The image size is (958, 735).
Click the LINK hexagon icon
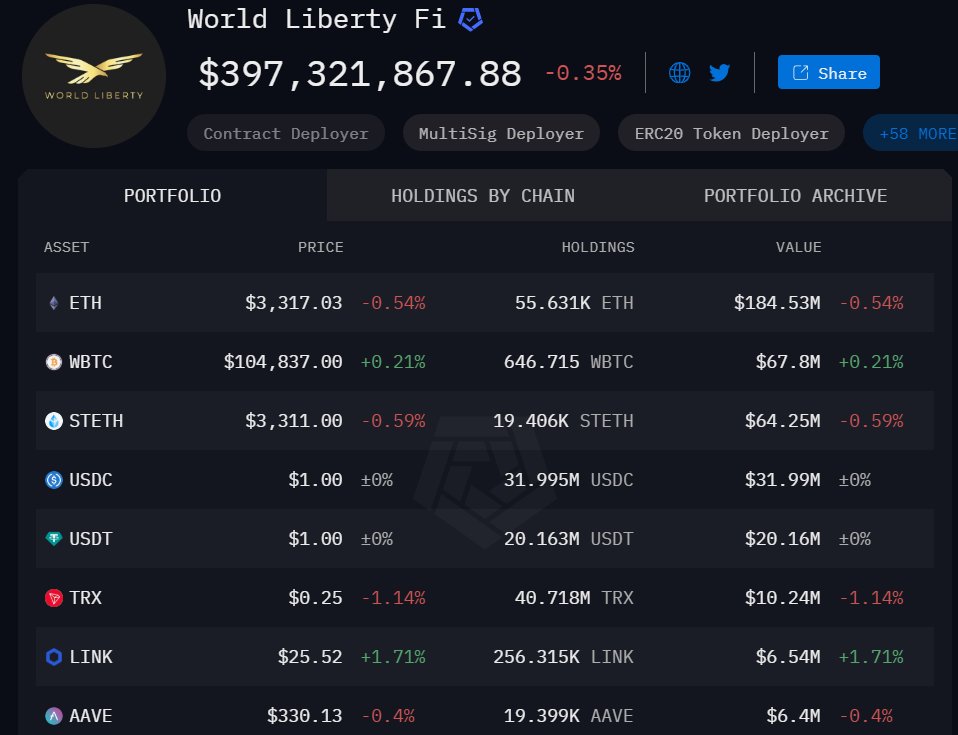pyautogui.click(x=54, y=657)
